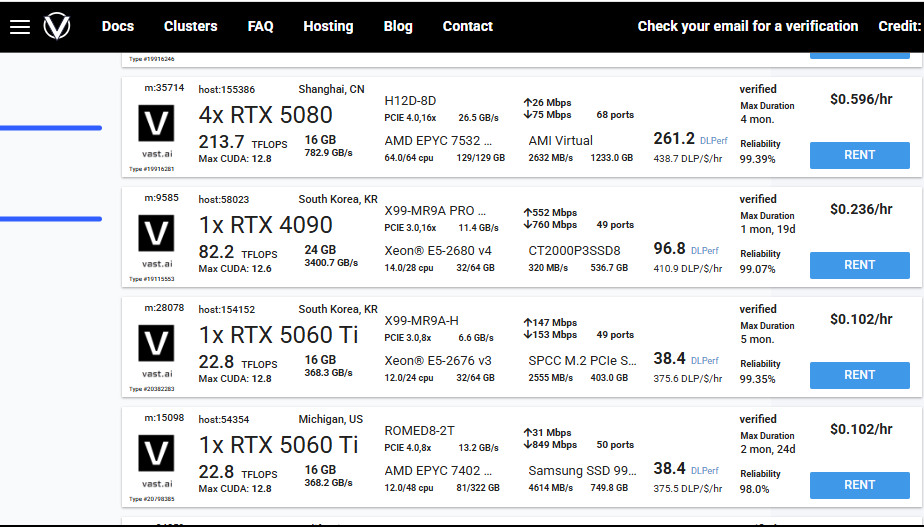Click 'm:15098' machine ID
924x527 pixels.
point(164,418)
